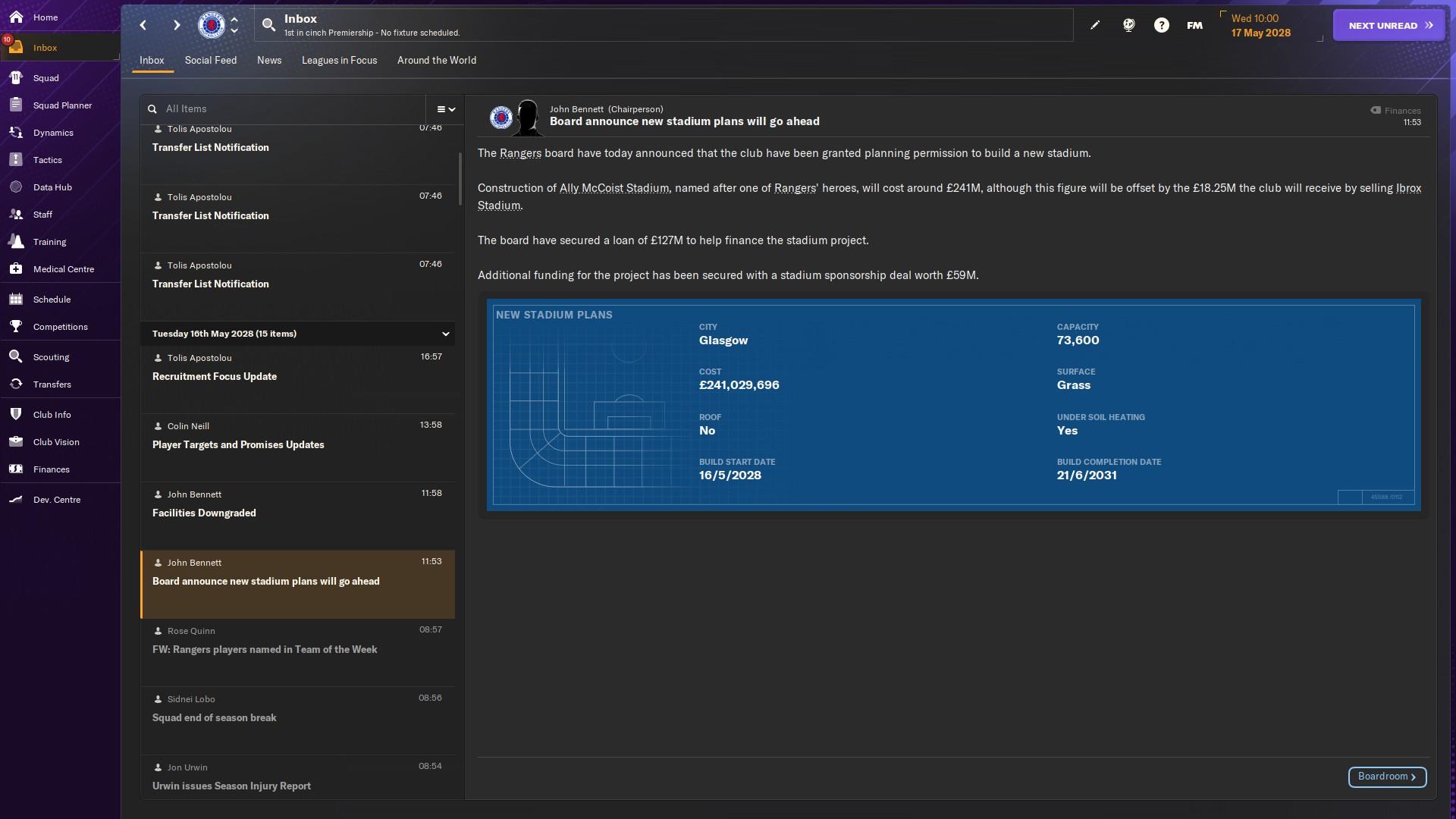Screen dimensions: 1456x819
Task: Select the Inbox tab
Action: click(152, 60)
